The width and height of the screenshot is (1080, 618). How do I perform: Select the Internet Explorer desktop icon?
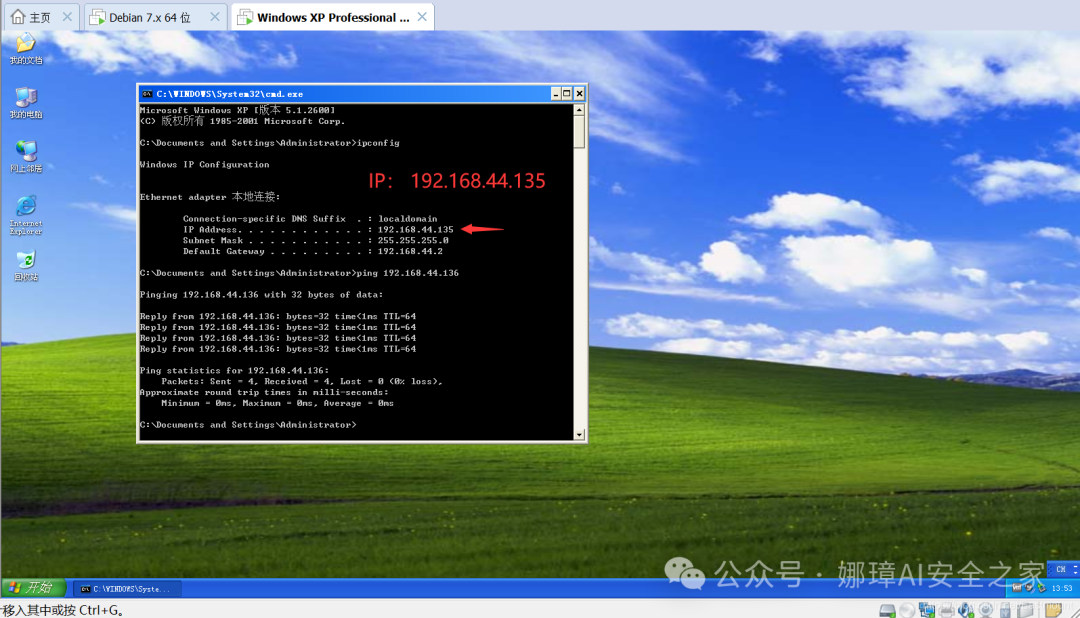coord(26,214)
